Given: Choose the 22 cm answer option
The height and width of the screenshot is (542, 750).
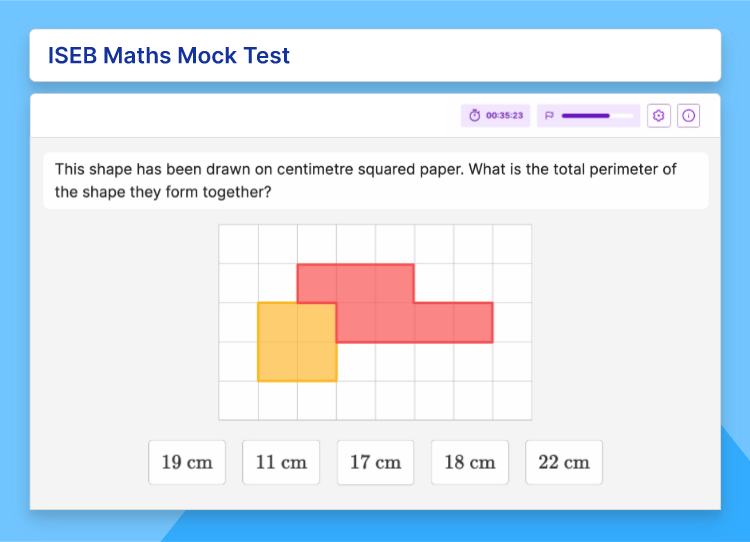Looking at the screenshot, I should 564,462.
